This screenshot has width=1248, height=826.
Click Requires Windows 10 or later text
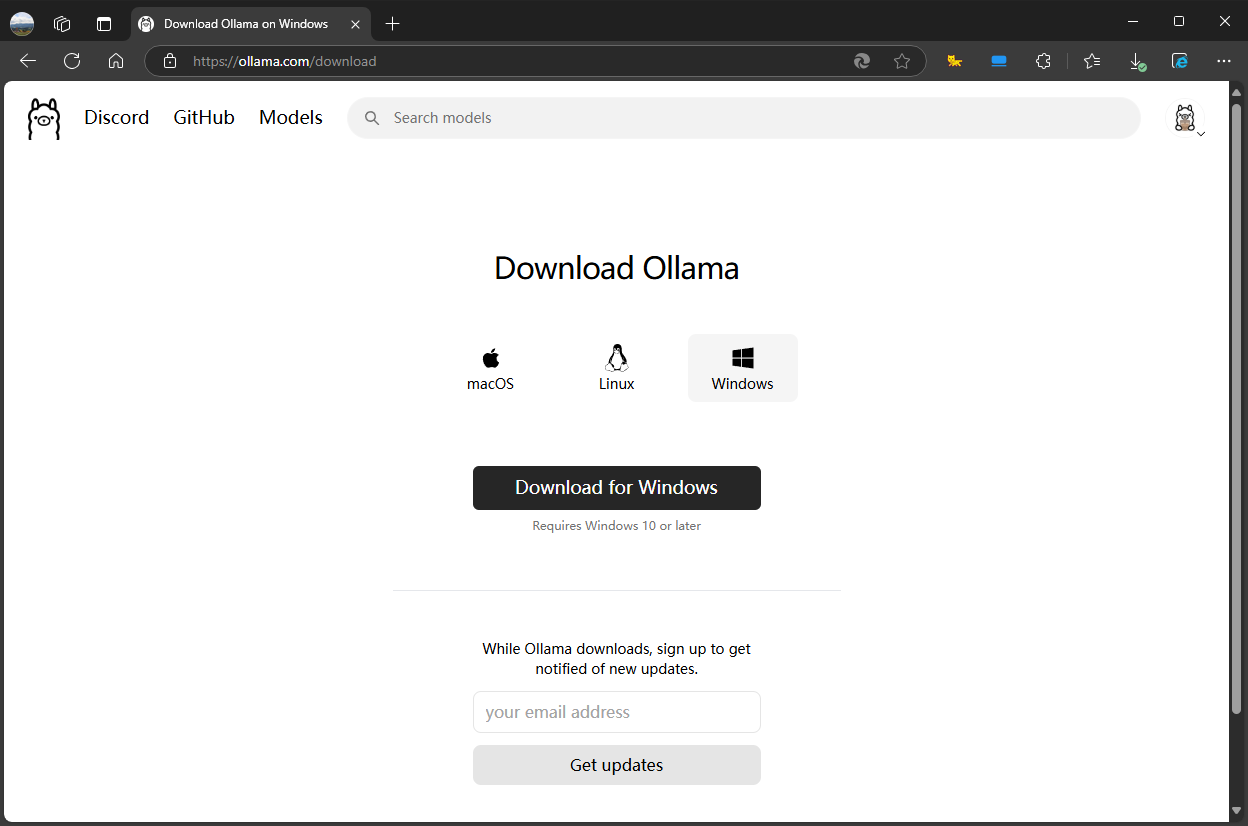point(617,525)
